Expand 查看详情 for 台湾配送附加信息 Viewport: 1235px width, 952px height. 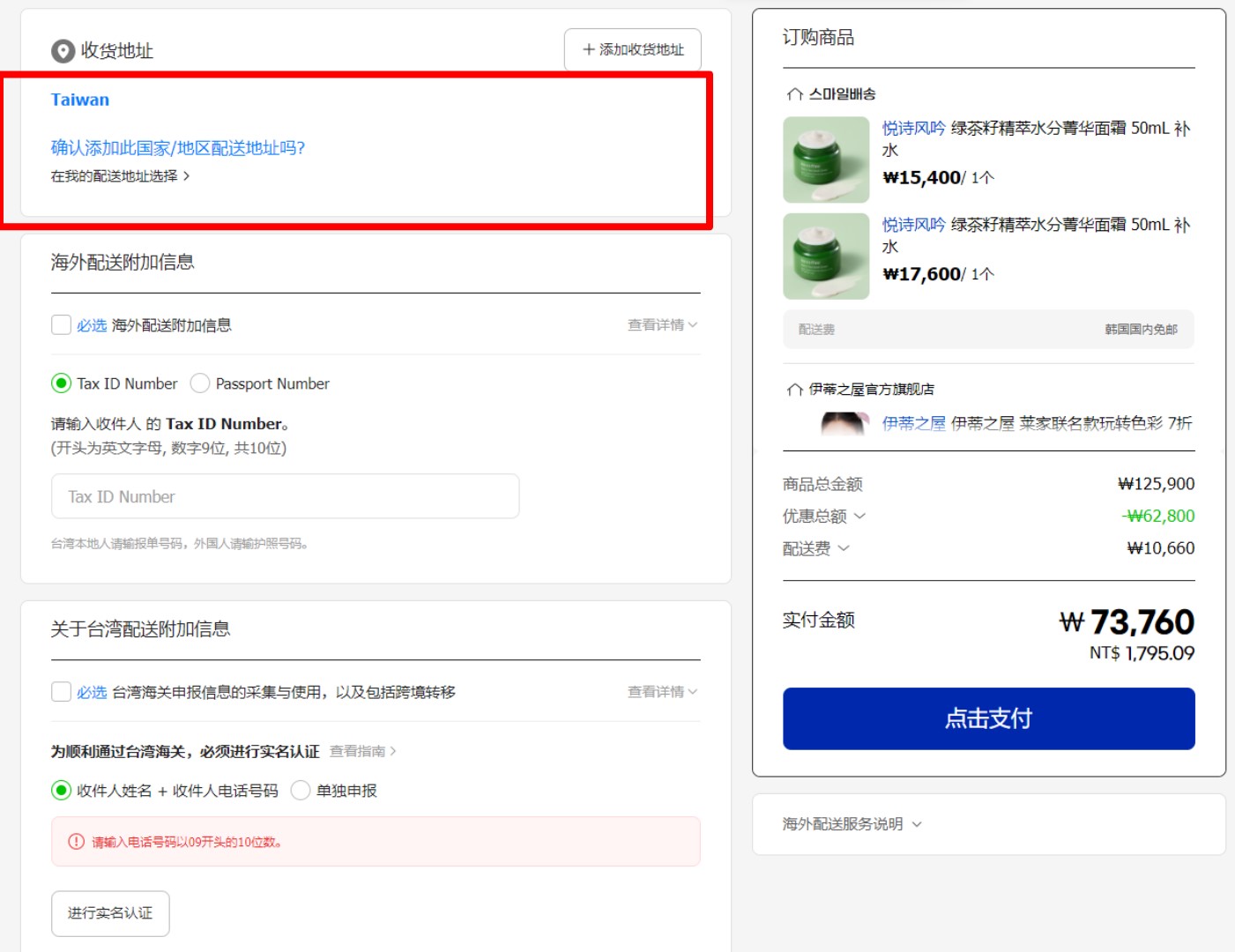[661, 692]
